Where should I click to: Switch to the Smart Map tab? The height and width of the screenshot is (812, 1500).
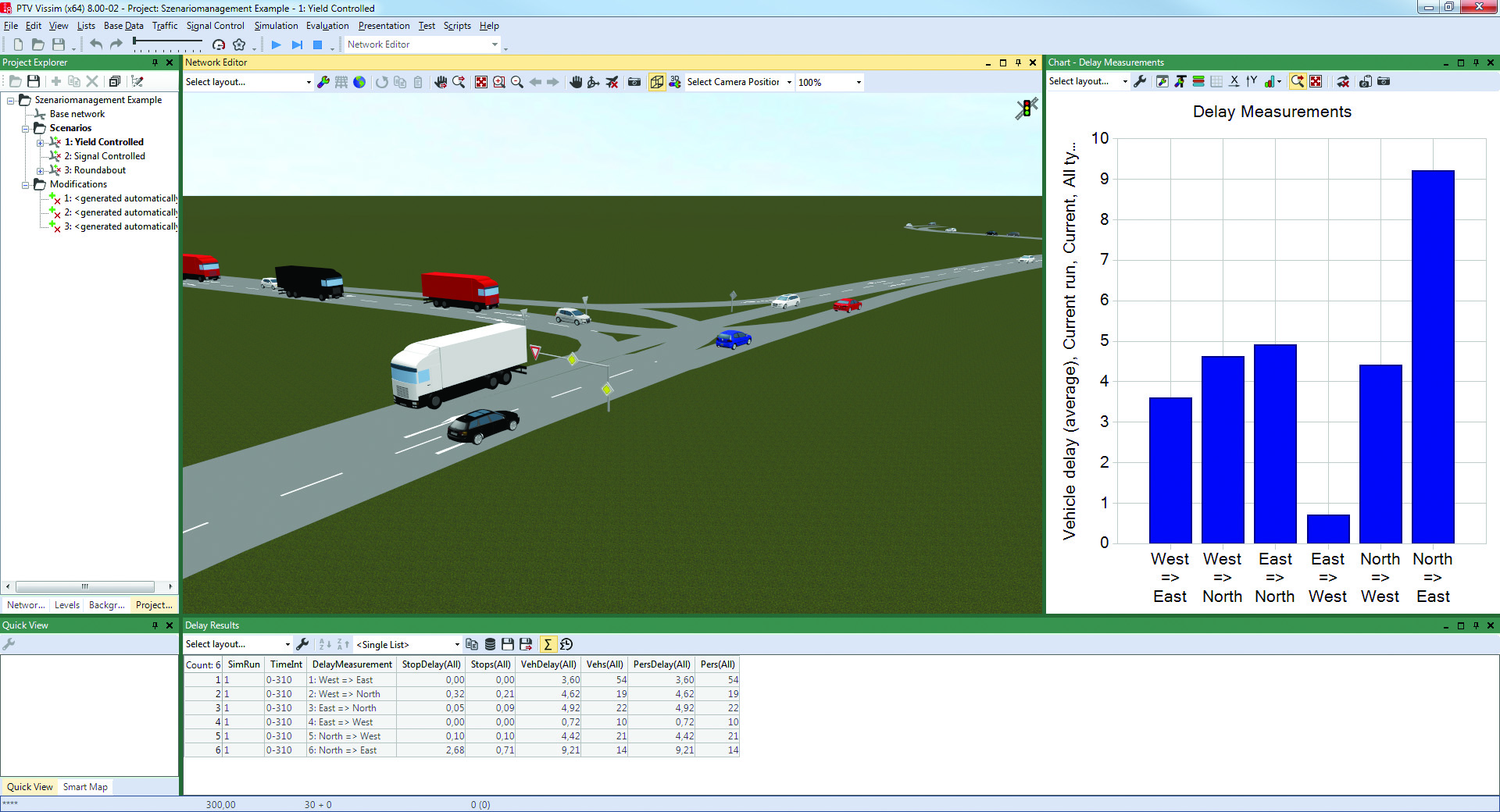point(85,786)
